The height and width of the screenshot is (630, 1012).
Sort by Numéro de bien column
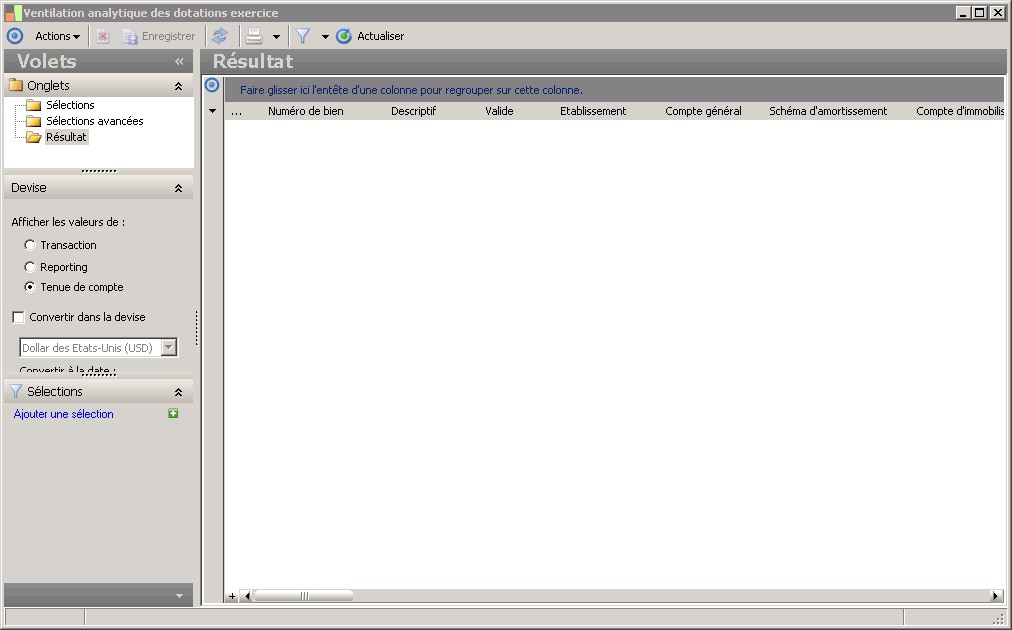305,111
